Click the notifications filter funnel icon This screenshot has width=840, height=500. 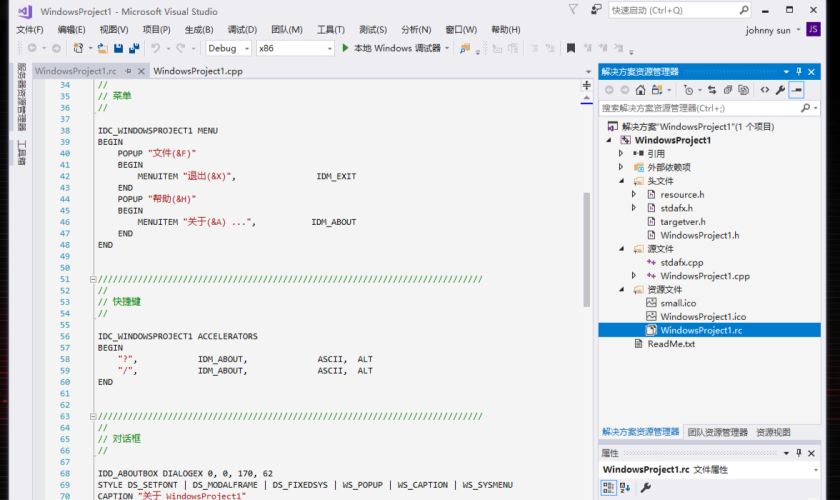(x=573, y=10)
